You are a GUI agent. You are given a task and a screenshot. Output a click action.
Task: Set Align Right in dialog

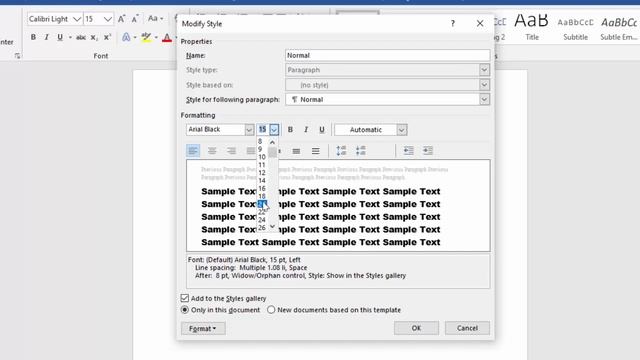coord(231,151)
